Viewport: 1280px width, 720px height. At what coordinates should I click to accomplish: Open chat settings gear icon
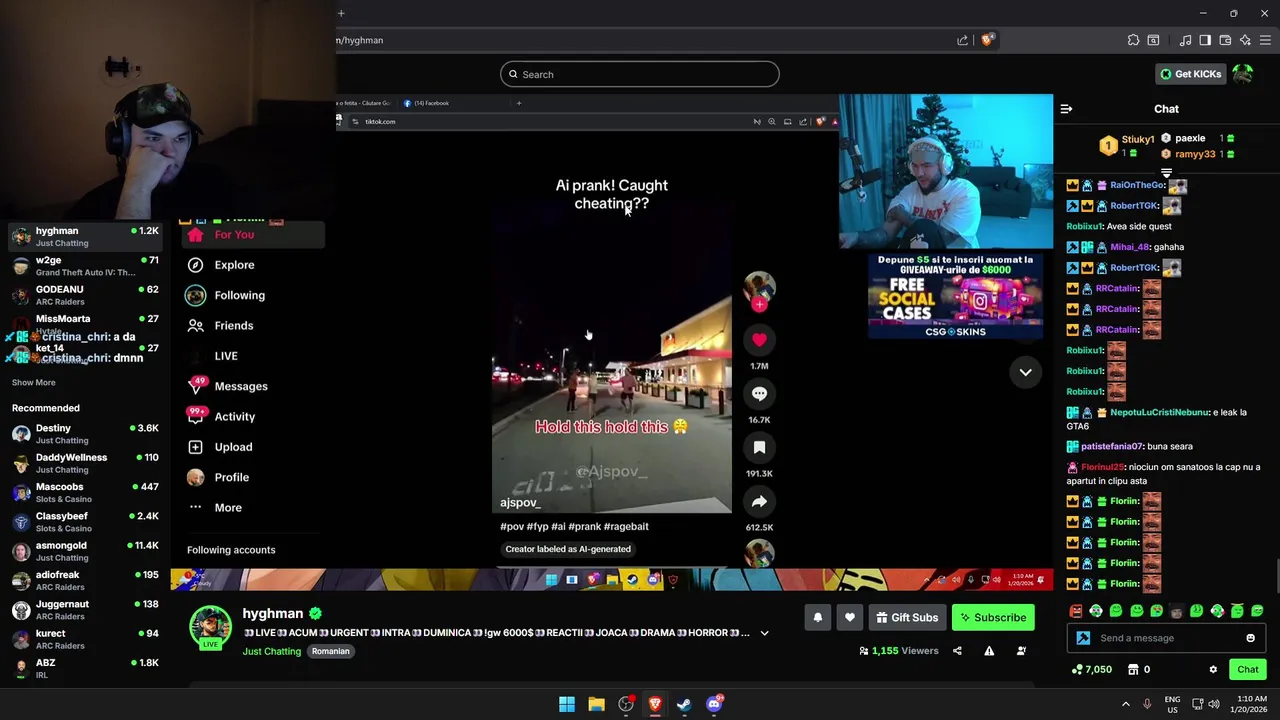(x=1213, y=670)
